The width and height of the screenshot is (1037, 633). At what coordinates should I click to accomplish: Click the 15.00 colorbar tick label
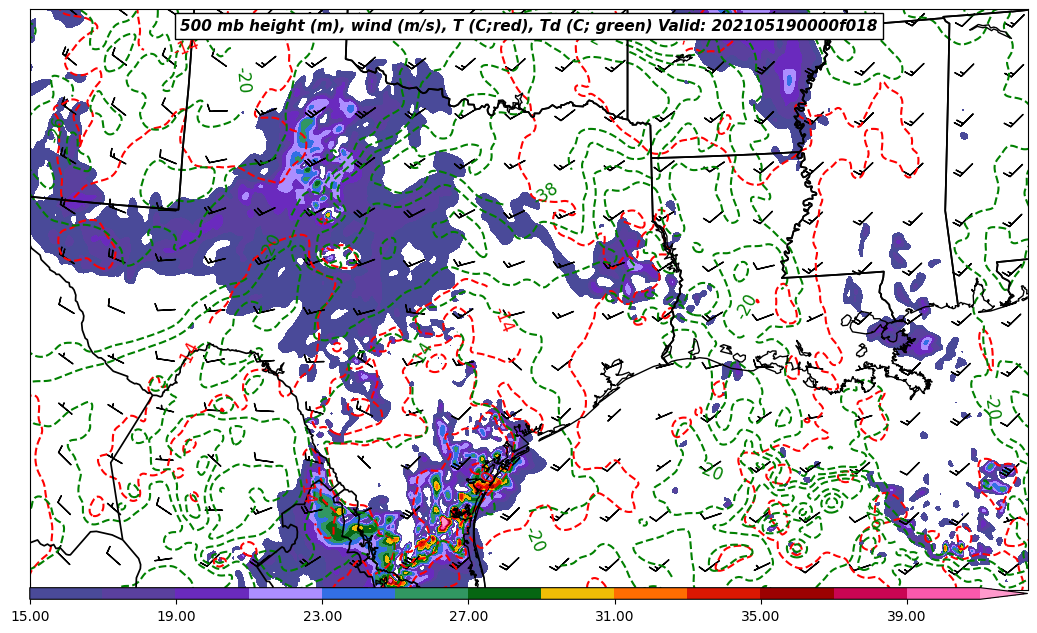tap(30, 617)
